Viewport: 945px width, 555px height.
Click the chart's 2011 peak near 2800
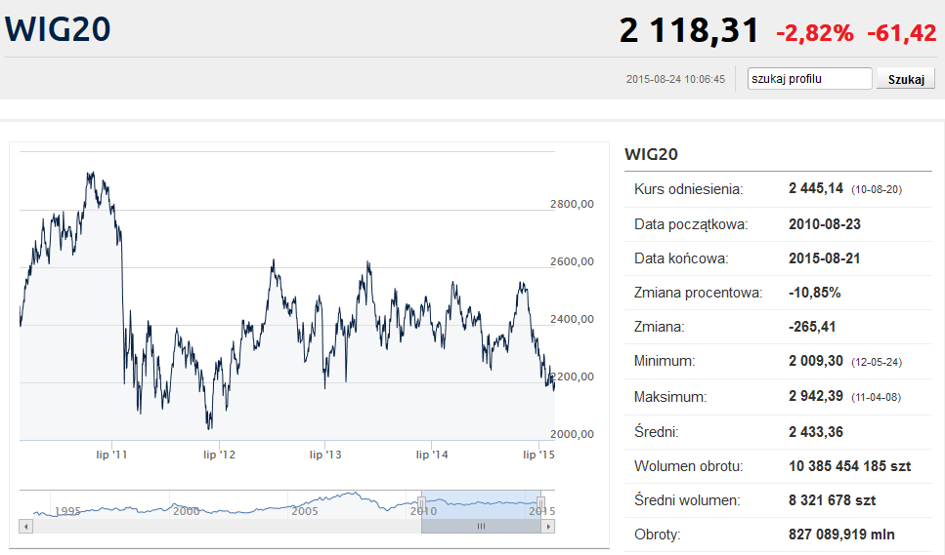(x=91, y=175)
